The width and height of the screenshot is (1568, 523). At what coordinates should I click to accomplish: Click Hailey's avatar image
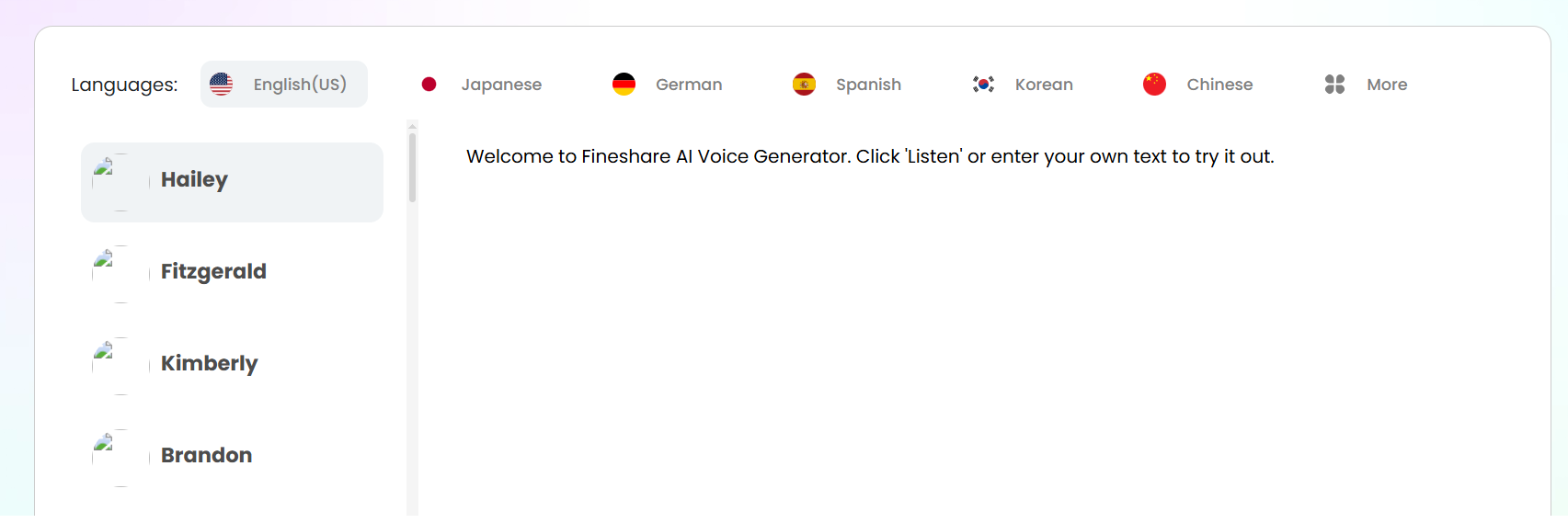pyautogui.click(x=121, y=182)
